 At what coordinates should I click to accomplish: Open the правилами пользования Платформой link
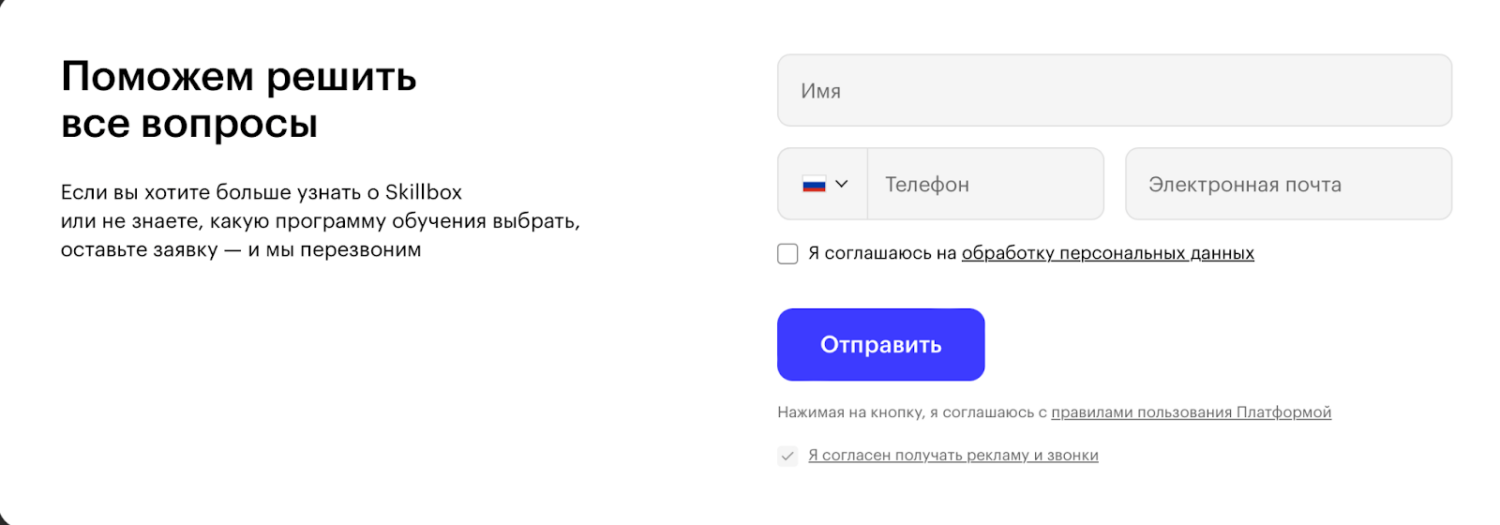[1190, 412]
